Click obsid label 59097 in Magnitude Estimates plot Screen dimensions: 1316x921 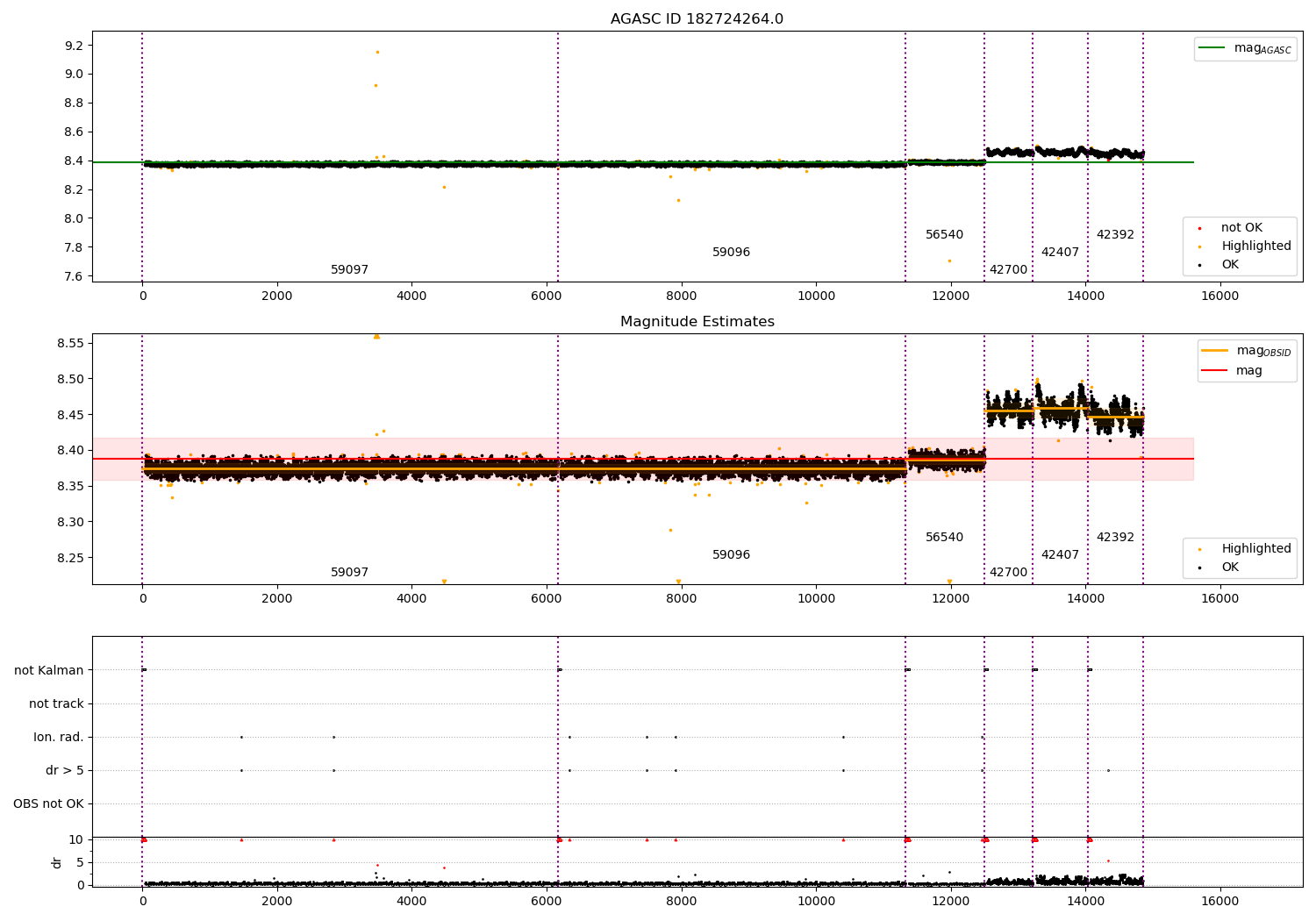[x=349, y=573]
